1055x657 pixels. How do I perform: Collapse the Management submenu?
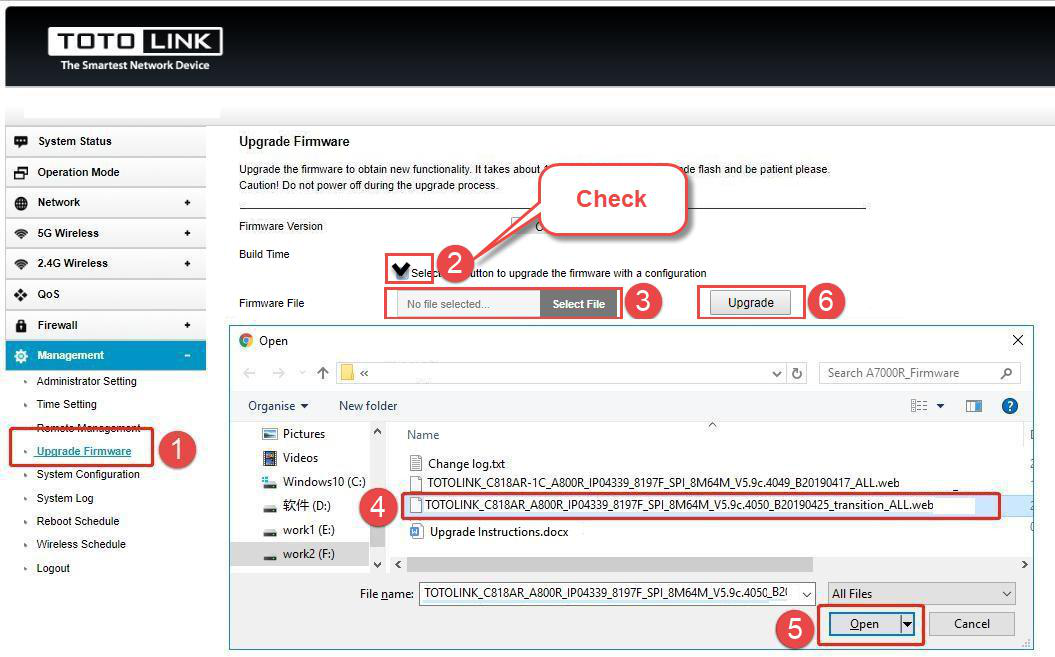coord(187,356)
